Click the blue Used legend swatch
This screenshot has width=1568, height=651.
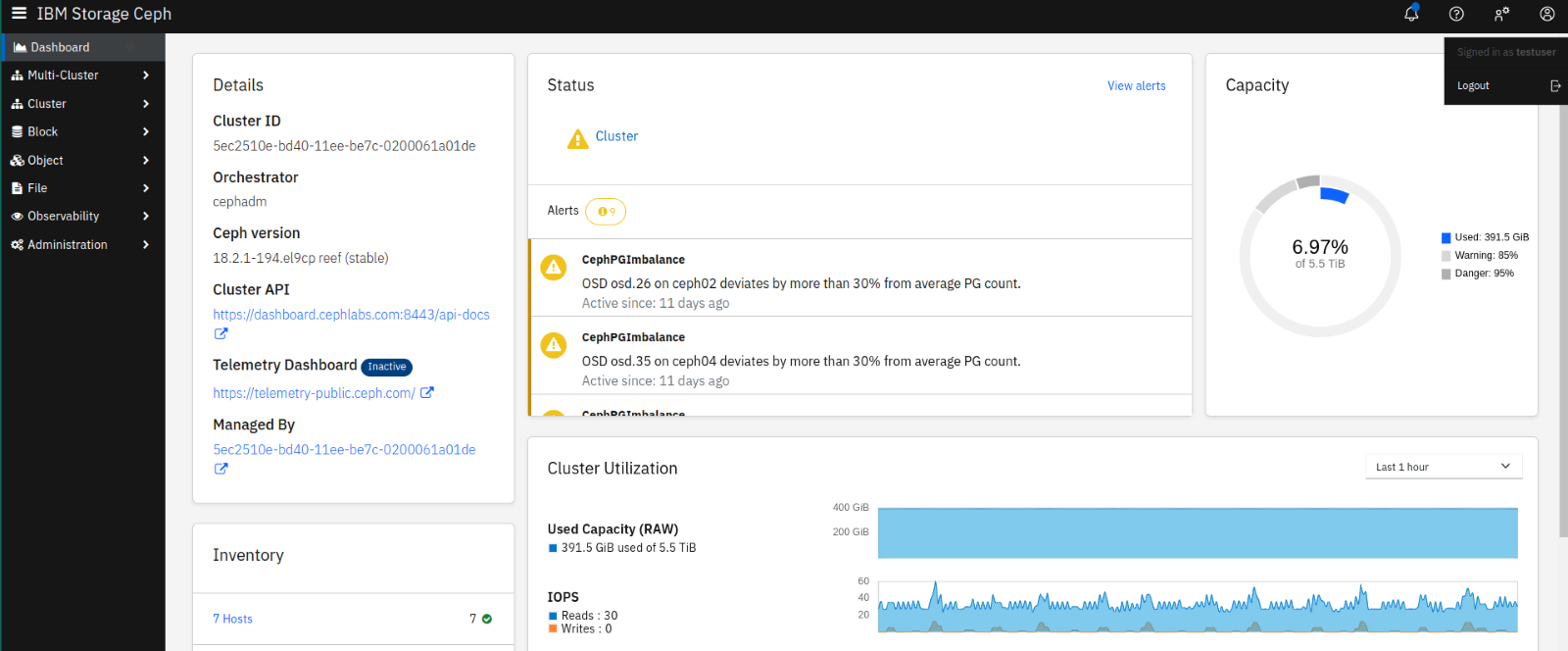pyautogui.click(x=1445, y=238)
